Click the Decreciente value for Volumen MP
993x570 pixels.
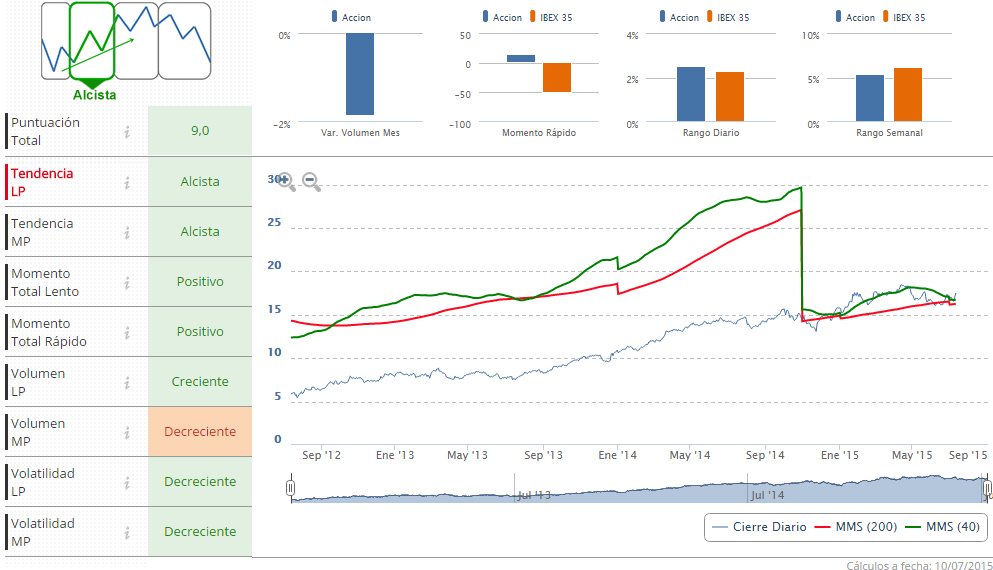pos(200,432)
